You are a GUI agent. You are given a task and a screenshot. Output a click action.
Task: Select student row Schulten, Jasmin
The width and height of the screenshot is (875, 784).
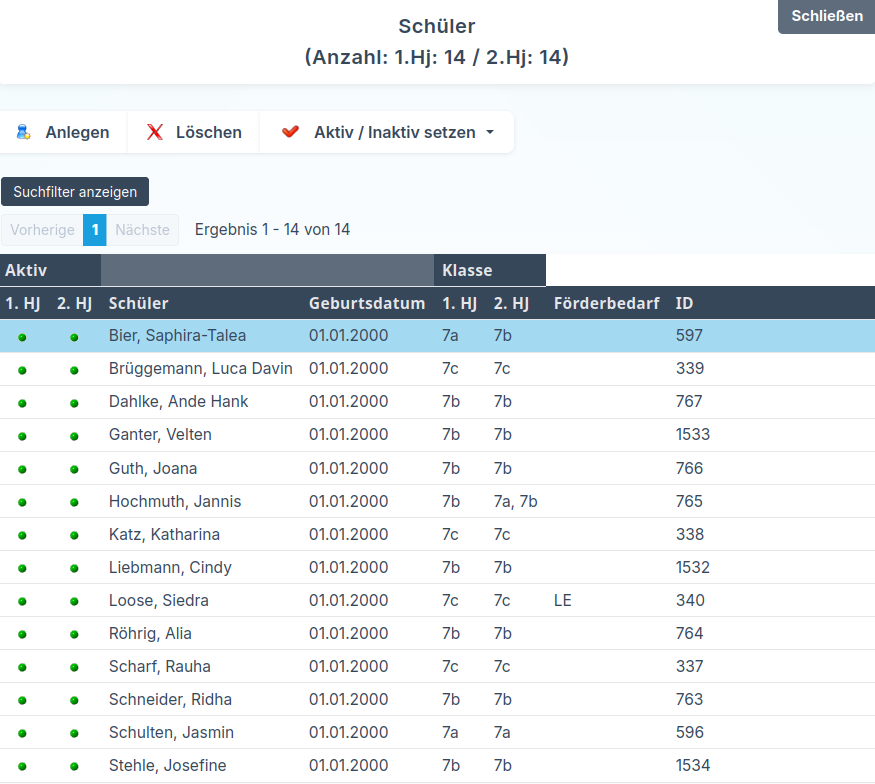pyautogui.click(x=170, y=733)
